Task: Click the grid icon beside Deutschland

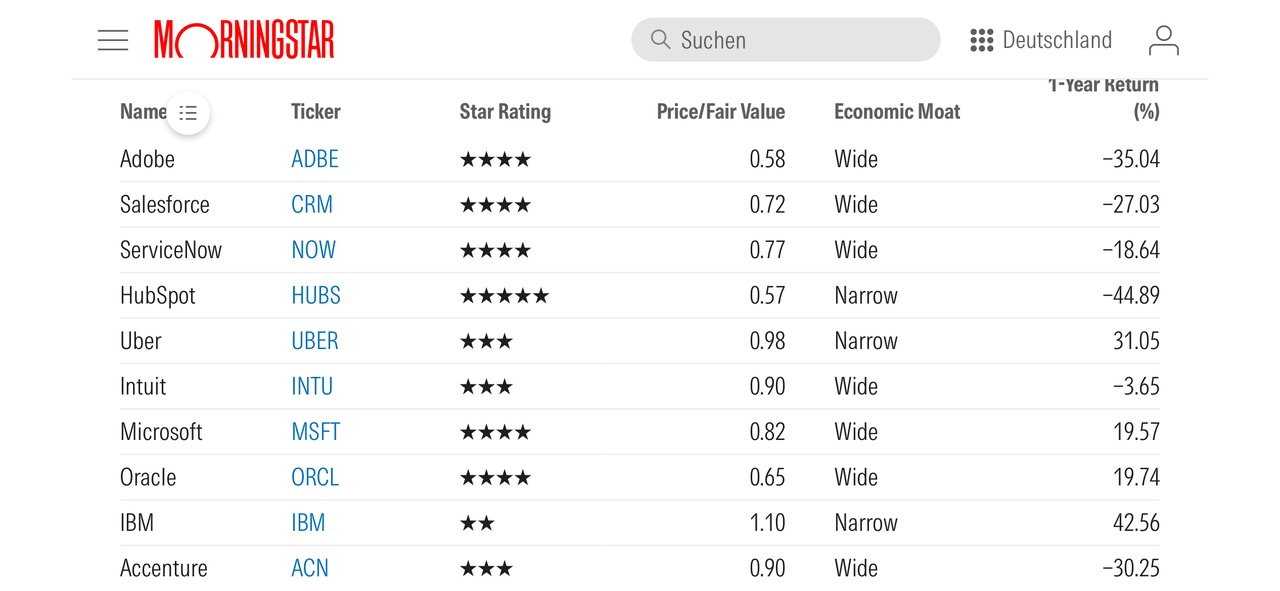Action: [x=982, y=40]
